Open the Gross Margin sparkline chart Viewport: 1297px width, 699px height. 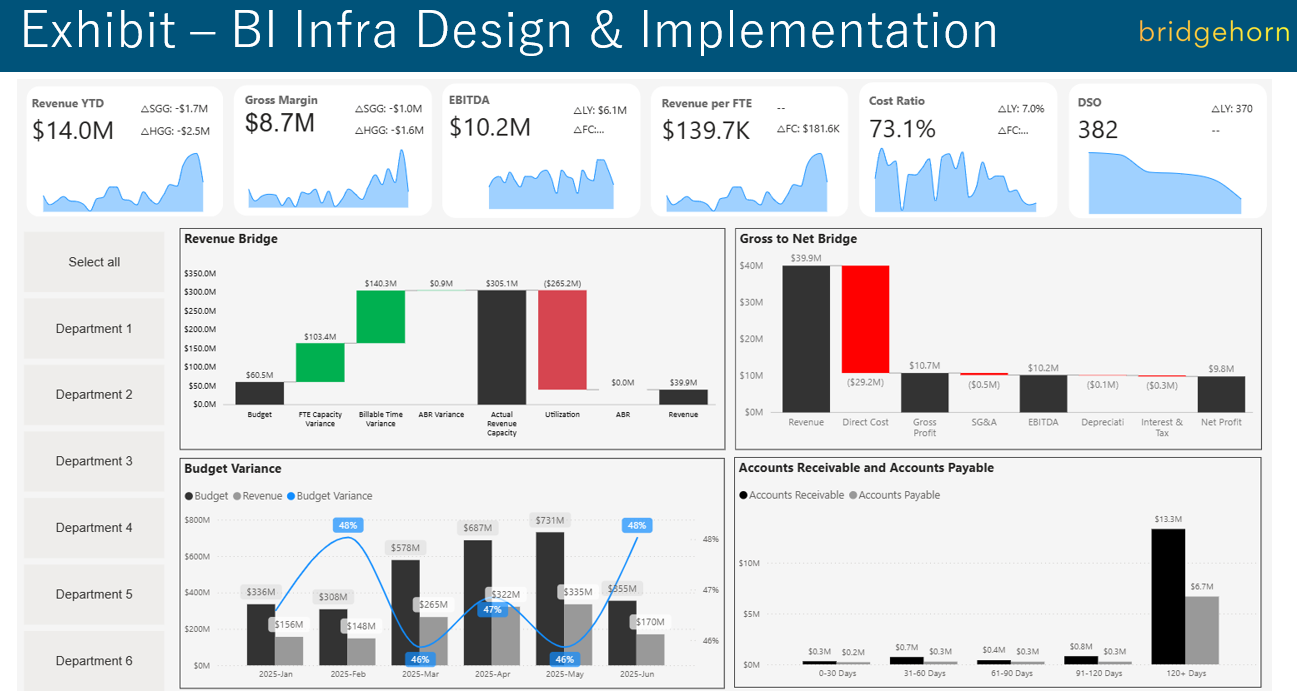point(328,179)
